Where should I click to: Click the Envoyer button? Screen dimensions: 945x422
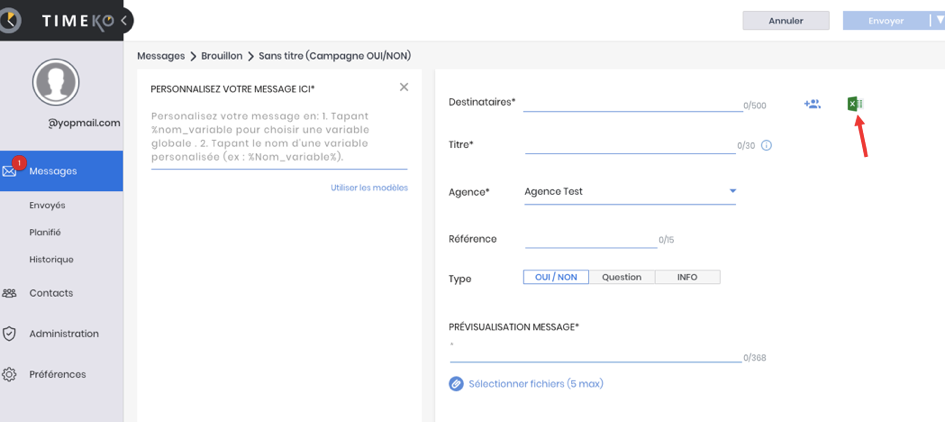[886, 20]
